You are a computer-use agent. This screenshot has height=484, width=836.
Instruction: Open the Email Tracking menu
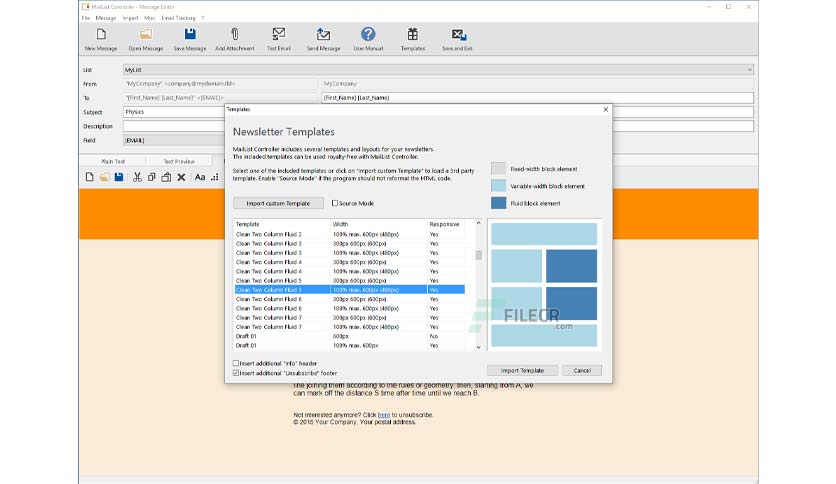(x=178, y=18)
